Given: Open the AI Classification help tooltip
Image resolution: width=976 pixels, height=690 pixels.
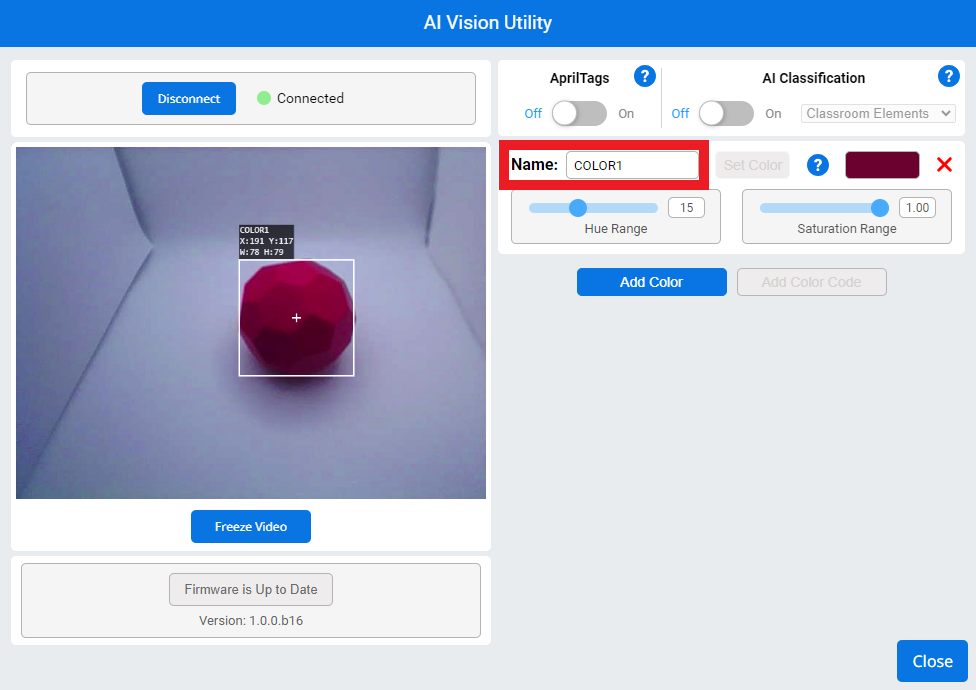Looking at the screenshot, I should coord(948,76).
